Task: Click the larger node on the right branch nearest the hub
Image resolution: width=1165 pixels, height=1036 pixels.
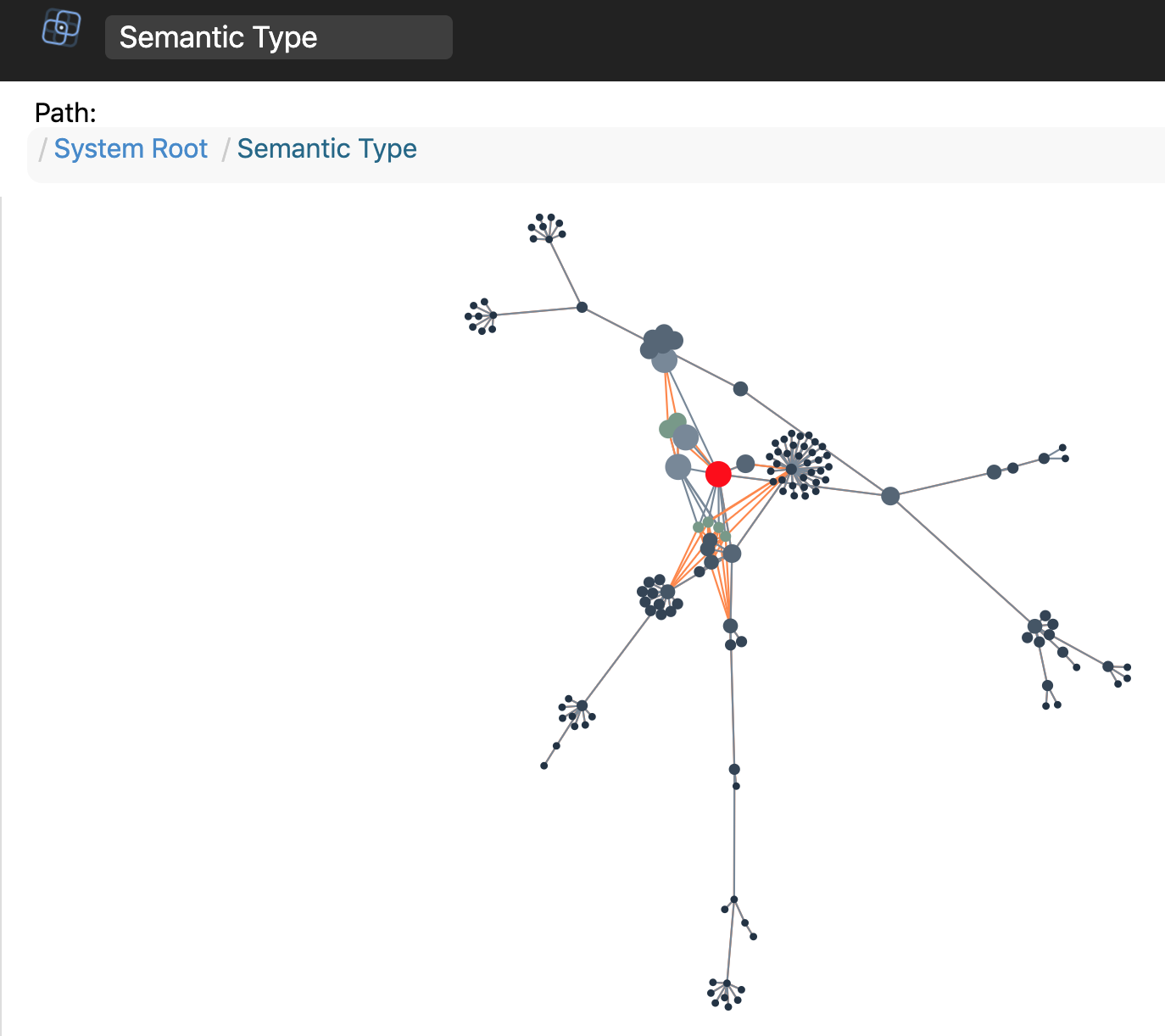Action: click(x=994, y=472)
